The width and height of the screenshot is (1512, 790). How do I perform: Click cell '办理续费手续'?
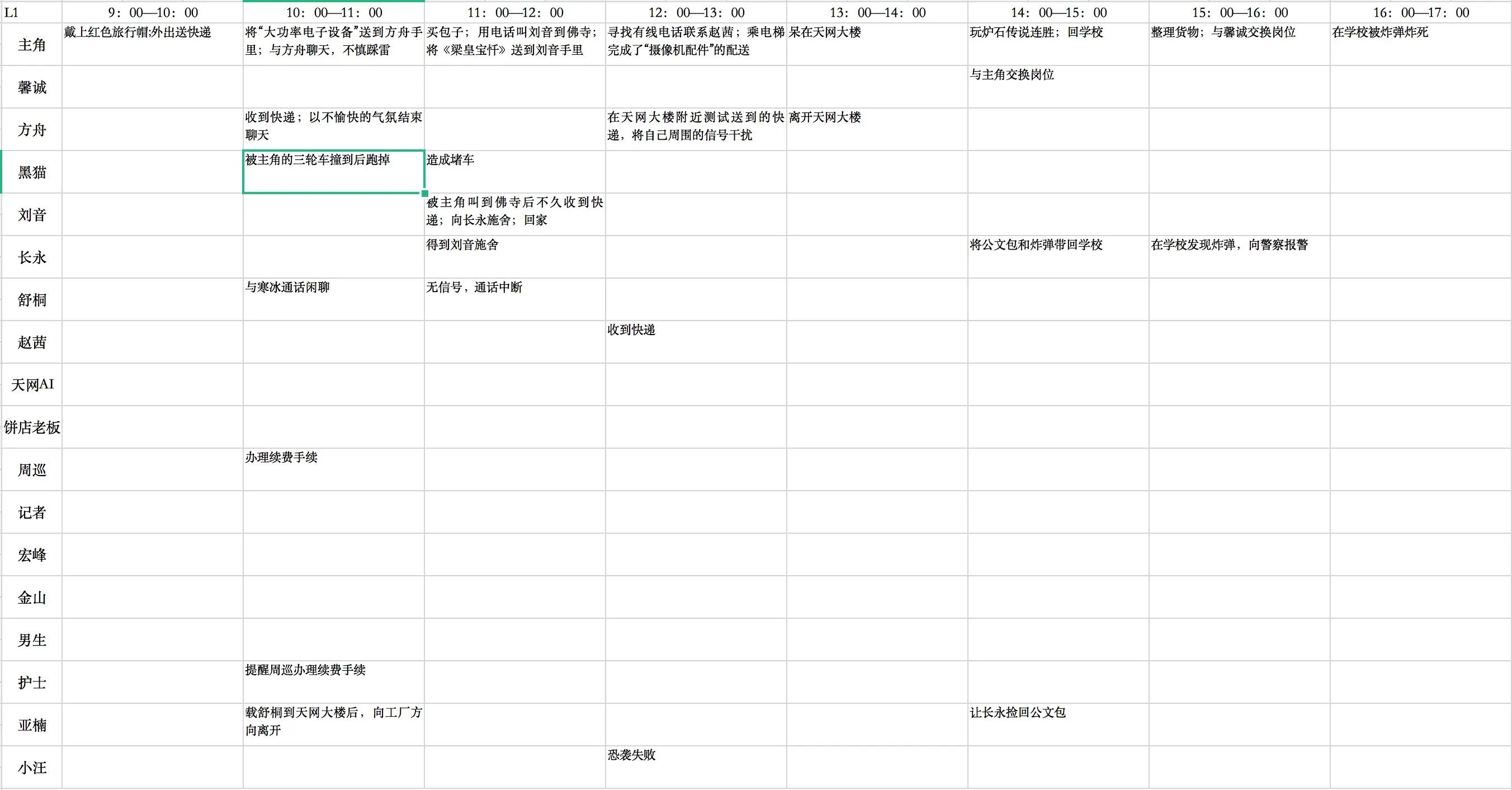click(334, 470)
